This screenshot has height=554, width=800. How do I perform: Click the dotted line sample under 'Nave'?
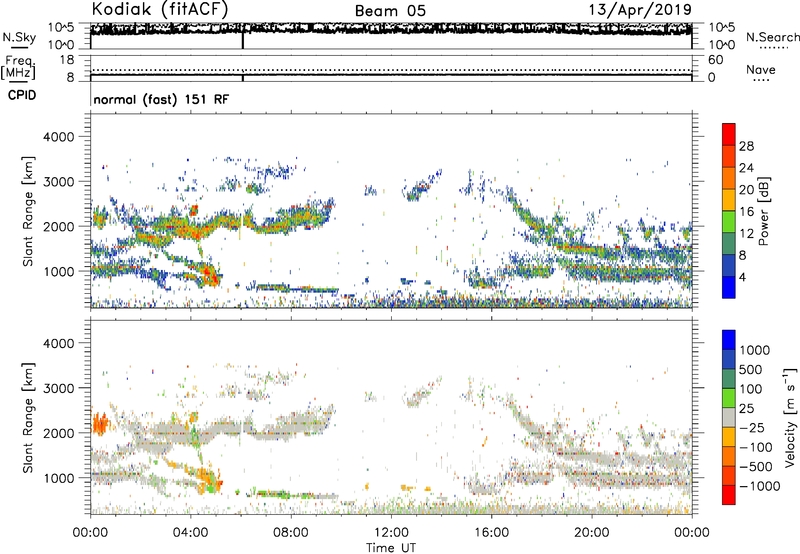[x=761, y=80]
